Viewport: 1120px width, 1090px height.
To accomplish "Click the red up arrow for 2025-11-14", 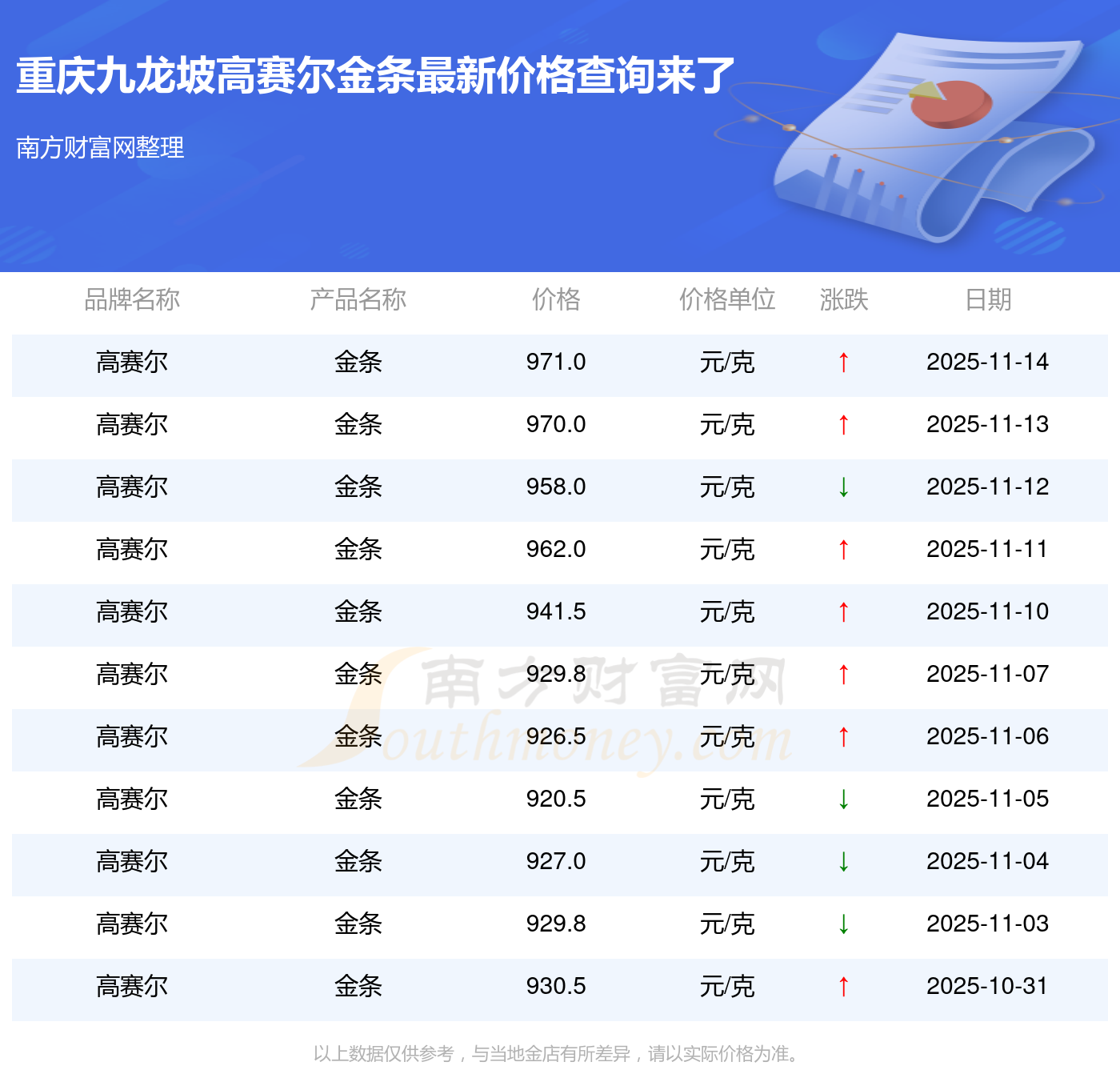I will [843, 363].
